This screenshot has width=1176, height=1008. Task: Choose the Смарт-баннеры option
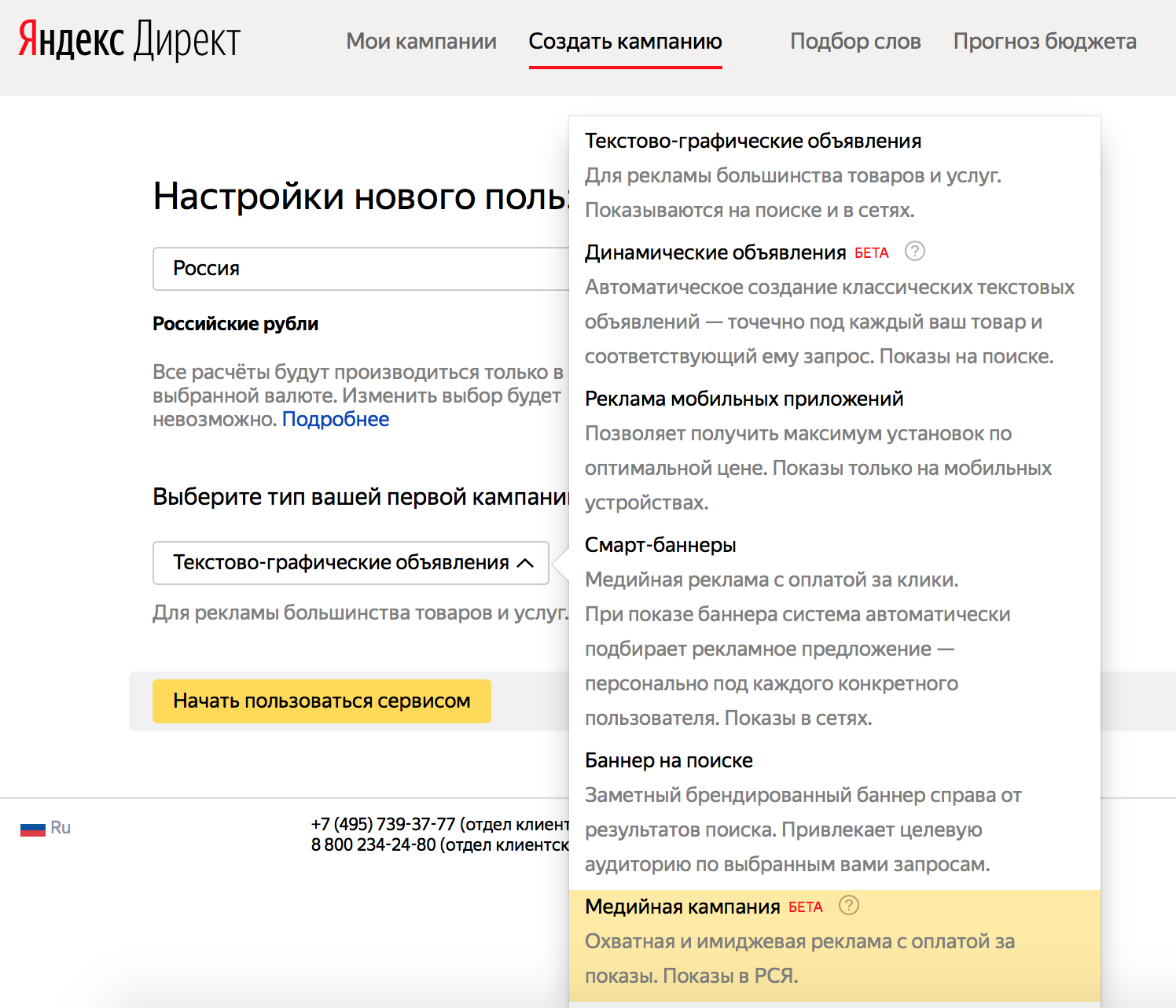tap(834, 631)
